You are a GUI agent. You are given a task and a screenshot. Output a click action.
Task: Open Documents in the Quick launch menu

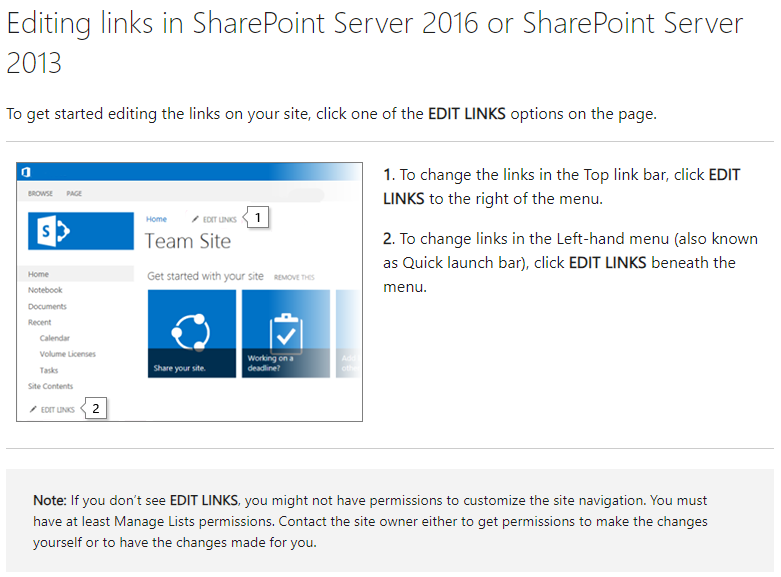coord(47,306)
